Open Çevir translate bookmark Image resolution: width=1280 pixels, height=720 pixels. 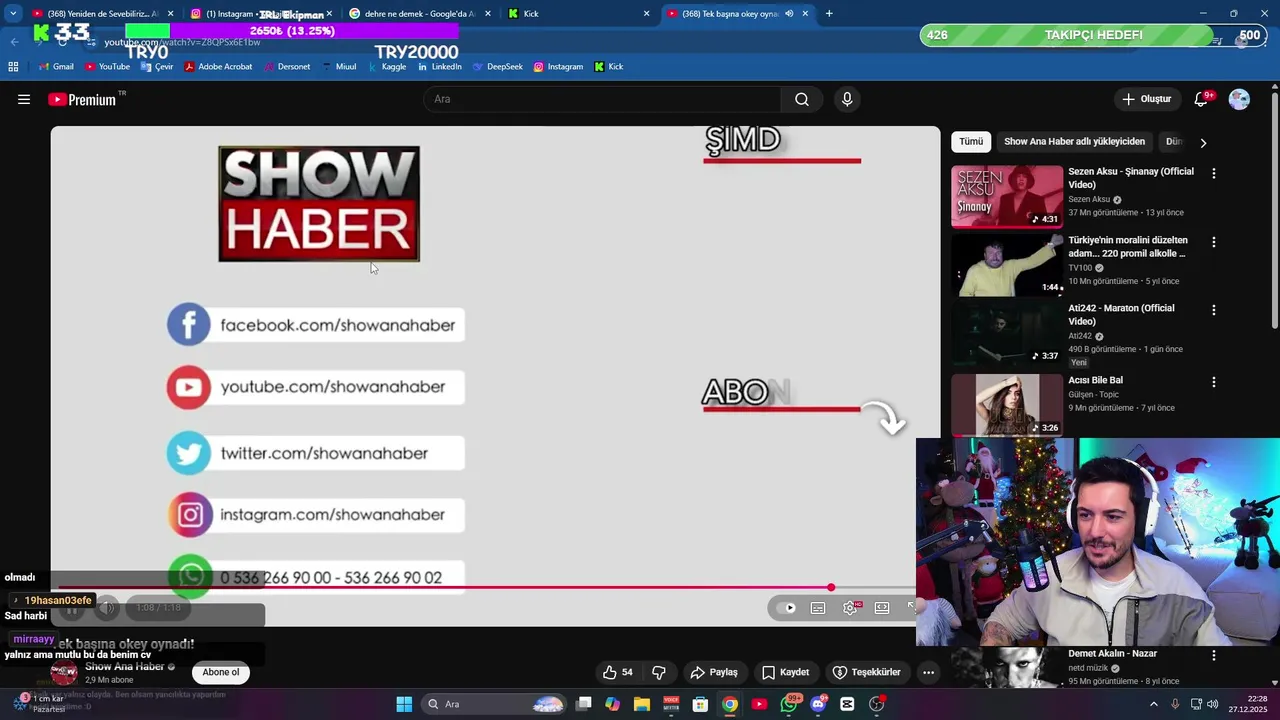pyautogui.click(x=157, y=67)
